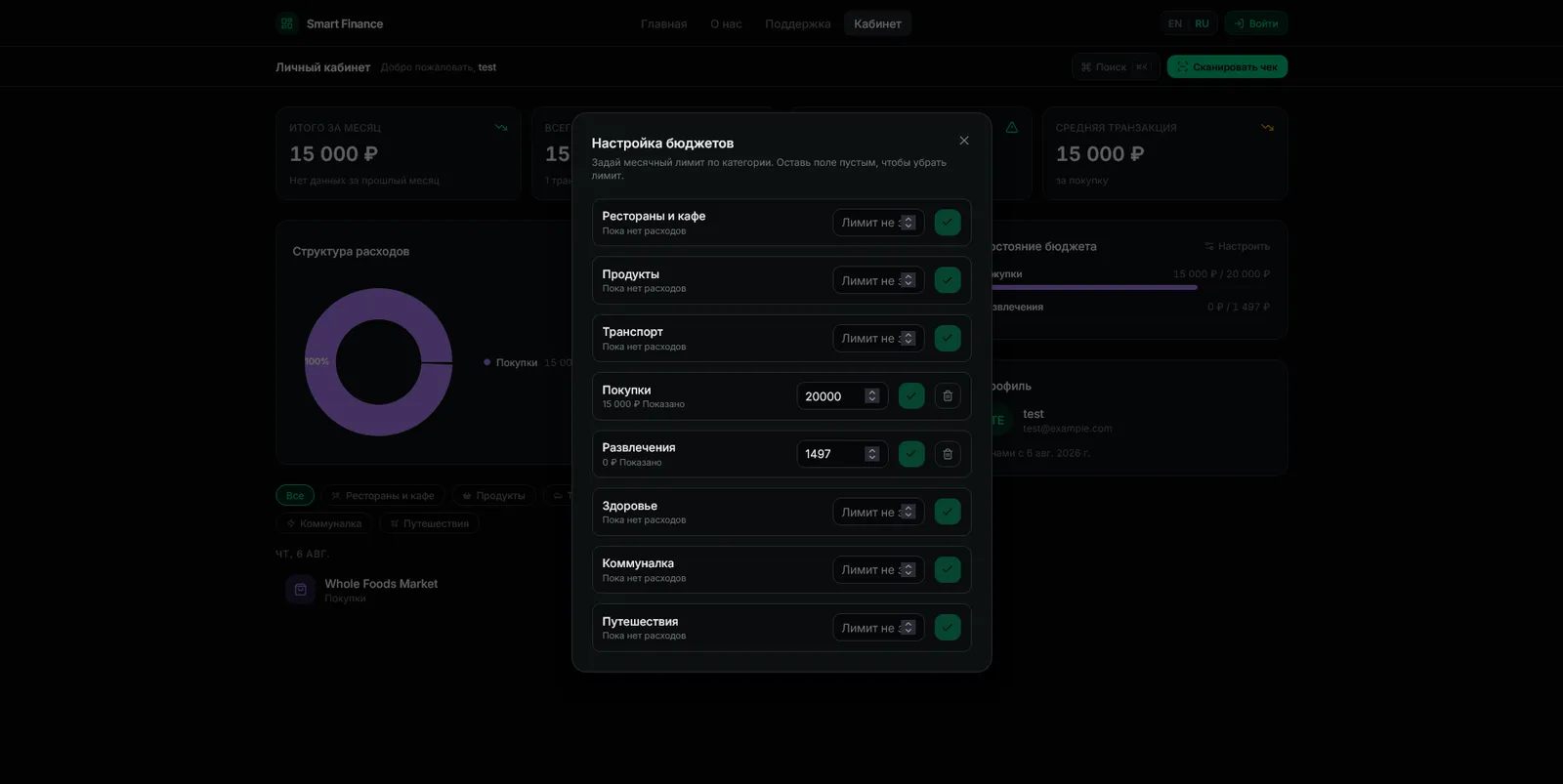The height and width of the screenshot is (784, 1563).
Task: Focus the Покупки limit input with 20000
Action: pos(842,396)
